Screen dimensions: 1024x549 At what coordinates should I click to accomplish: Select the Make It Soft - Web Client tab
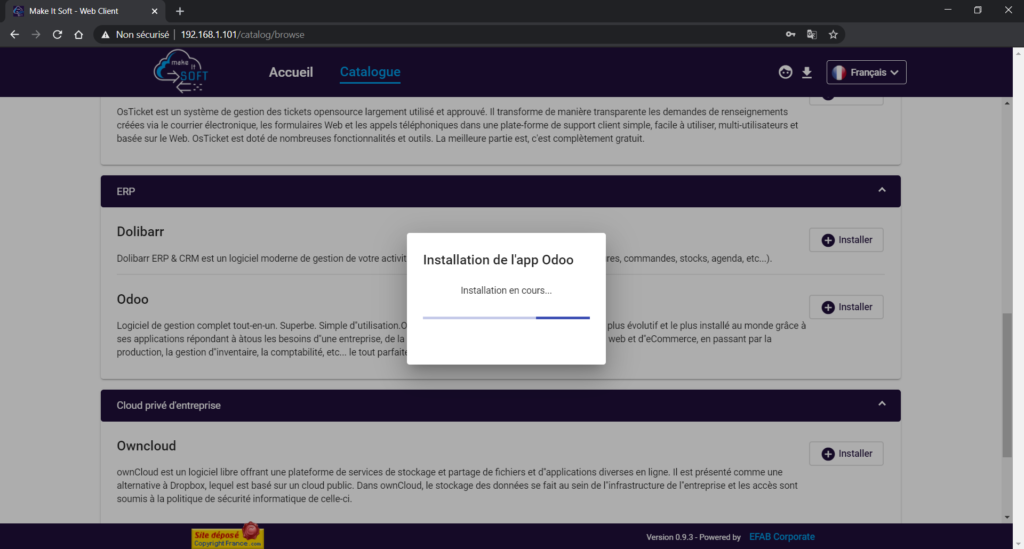84,11
